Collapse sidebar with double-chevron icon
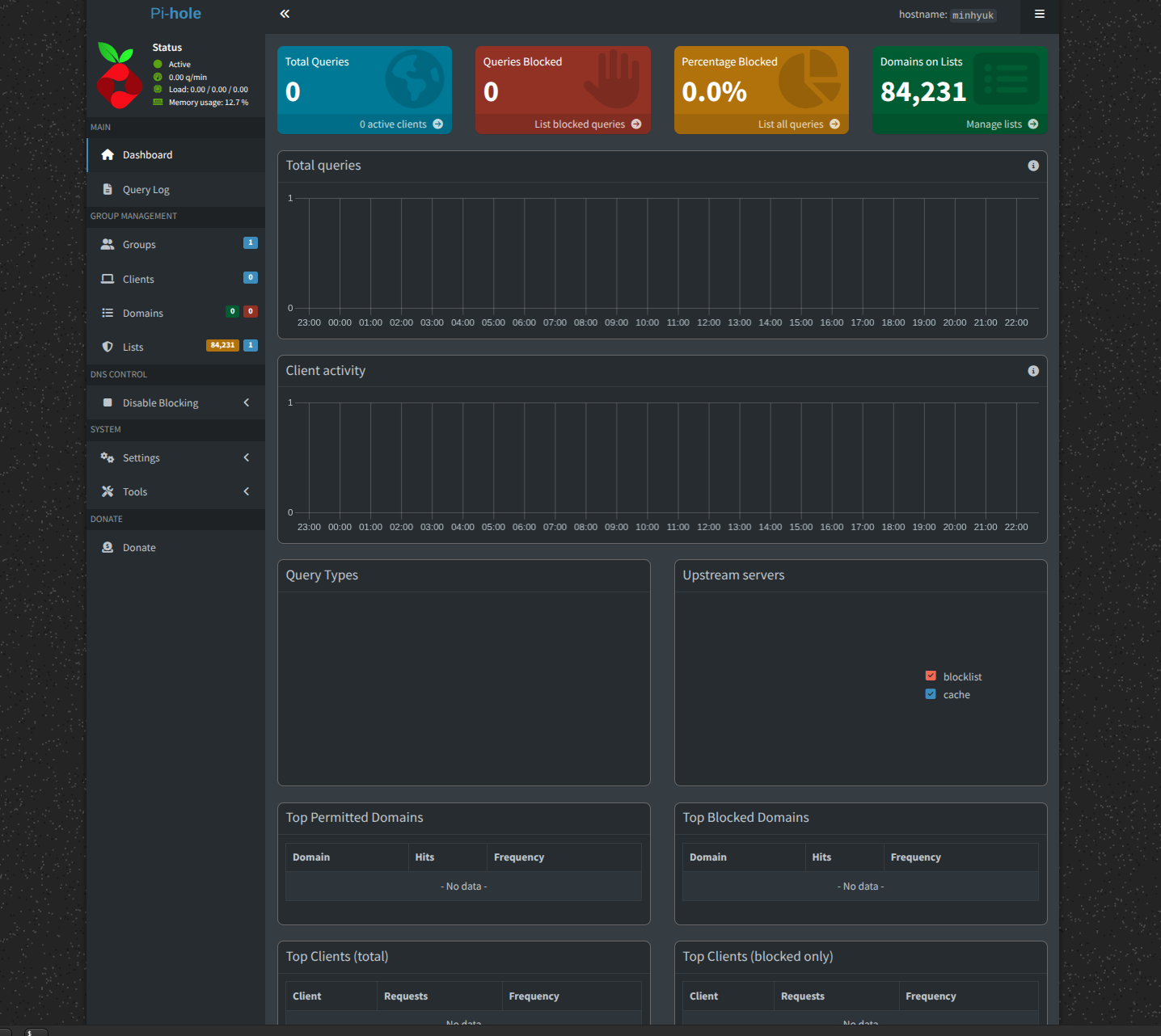 pos(285,14)
